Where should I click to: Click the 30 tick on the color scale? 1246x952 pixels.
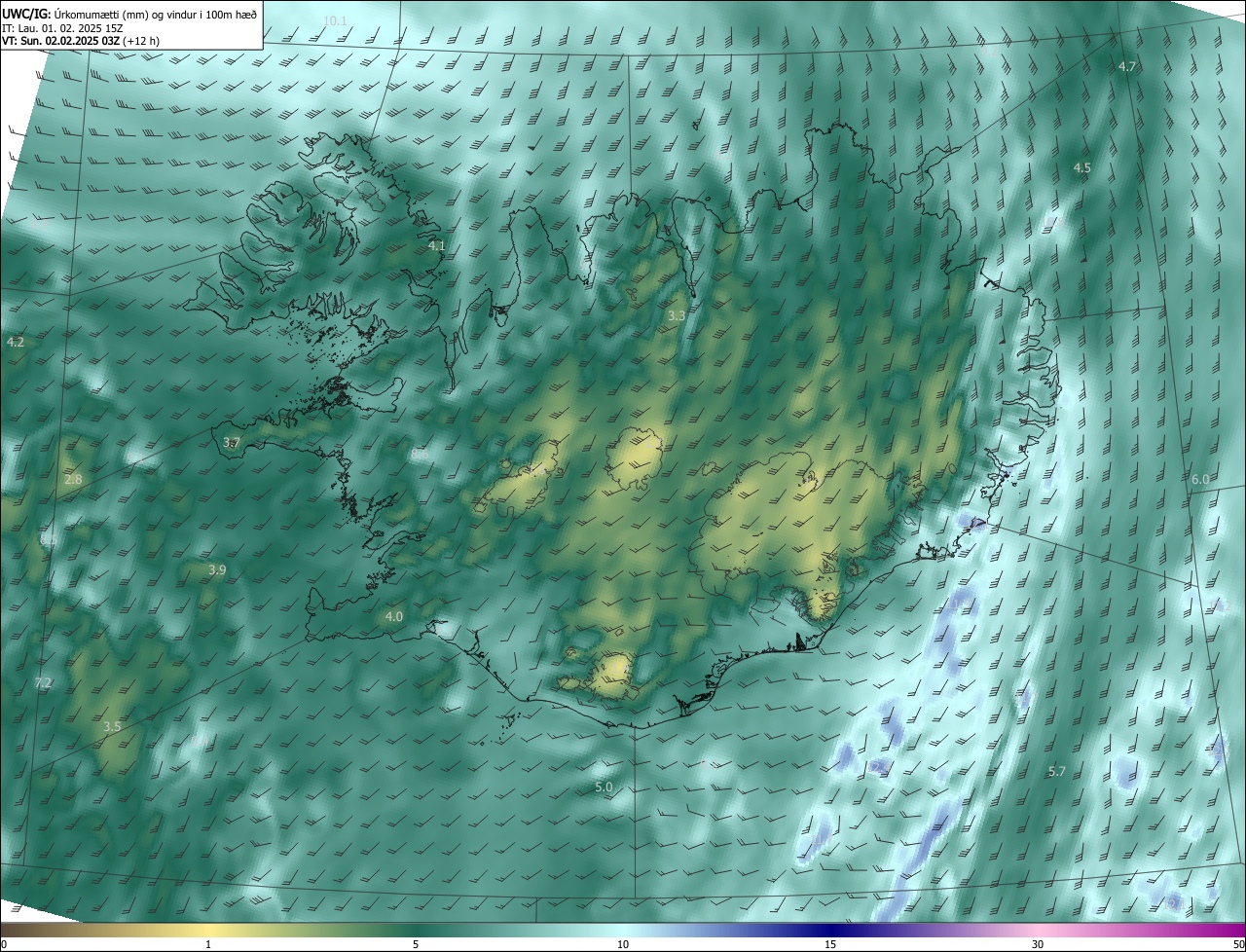1038,944
